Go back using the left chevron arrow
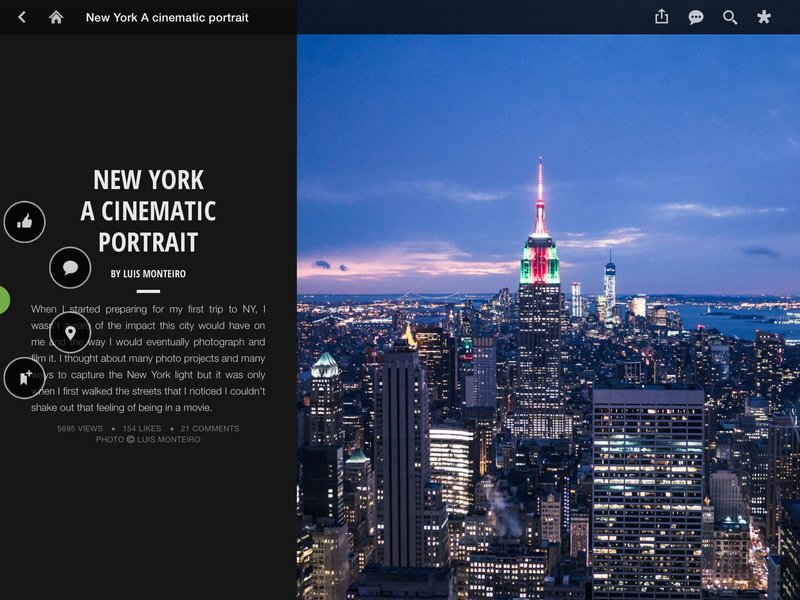The image size is (800, 600). click(x=21, y=17)
